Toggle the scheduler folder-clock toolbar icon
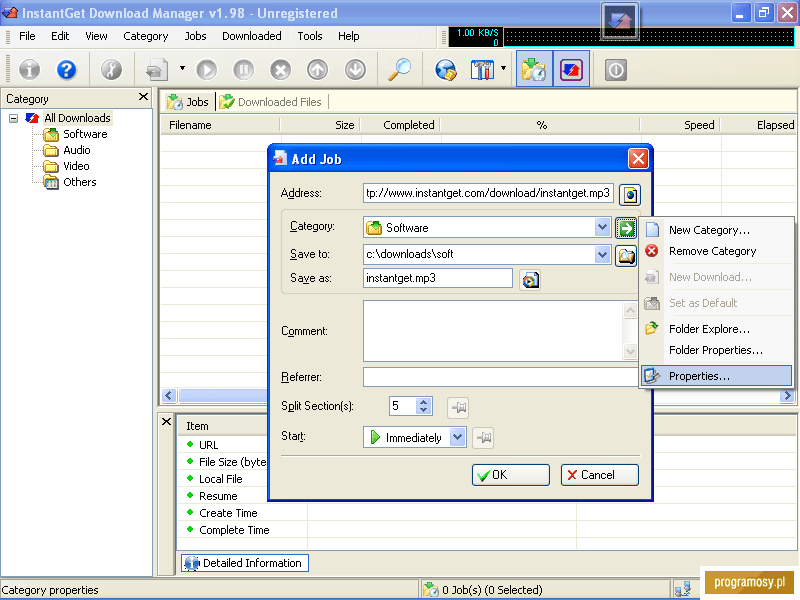 534,69
